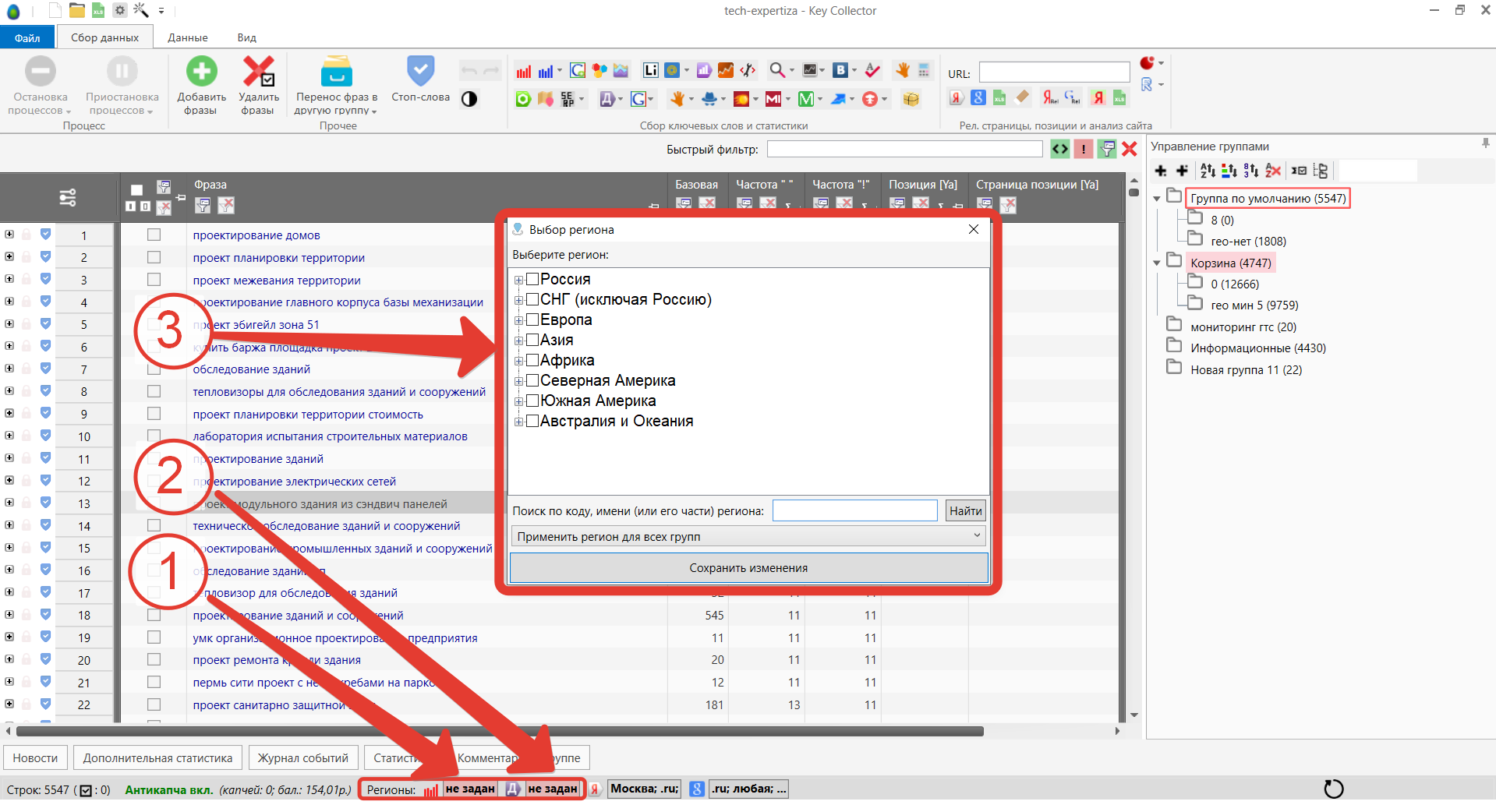1496x812 pixels.
Task: Click 'Сохранить изменения' button
Action: click(x=748, y=567)
